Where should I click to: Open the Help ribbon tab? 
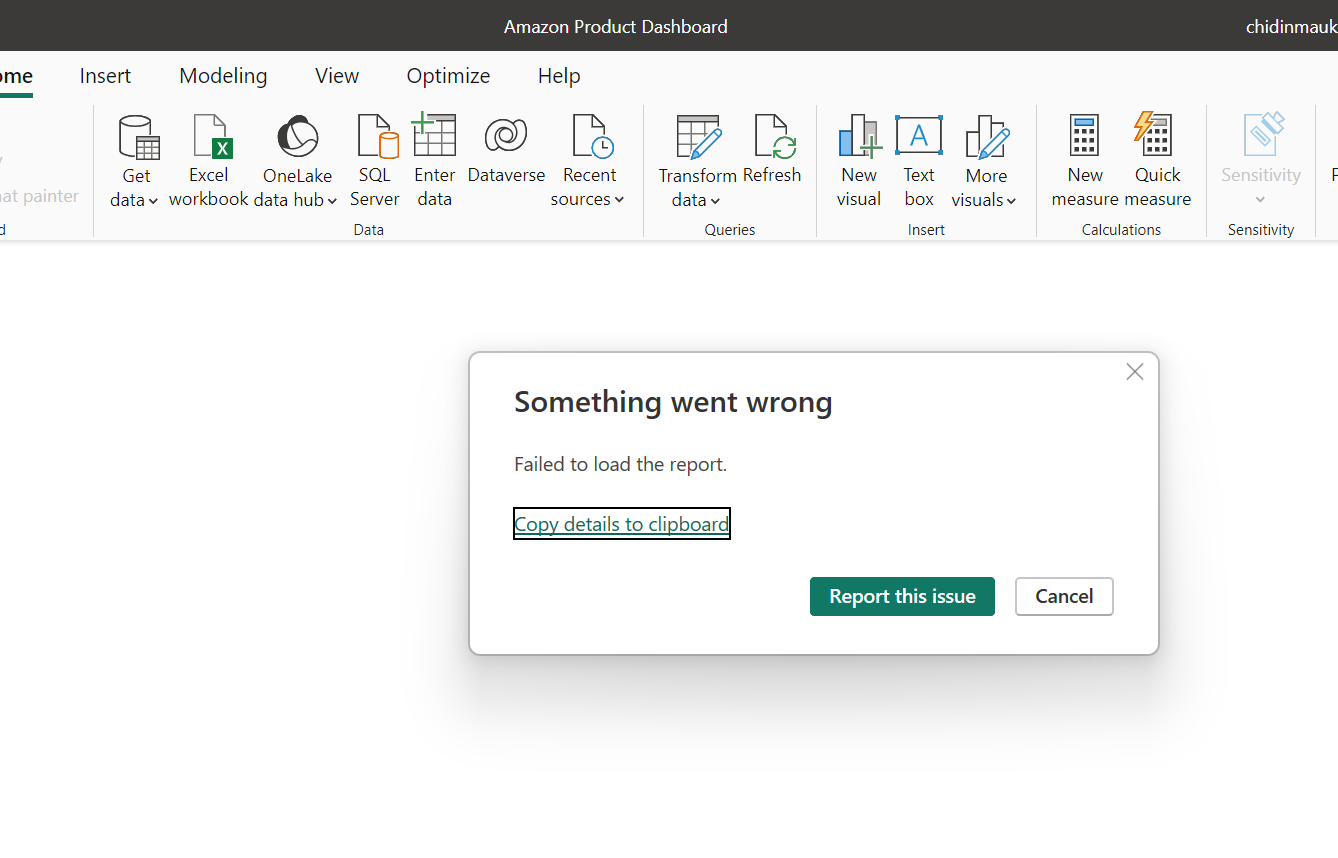click(x=559, y=76)
